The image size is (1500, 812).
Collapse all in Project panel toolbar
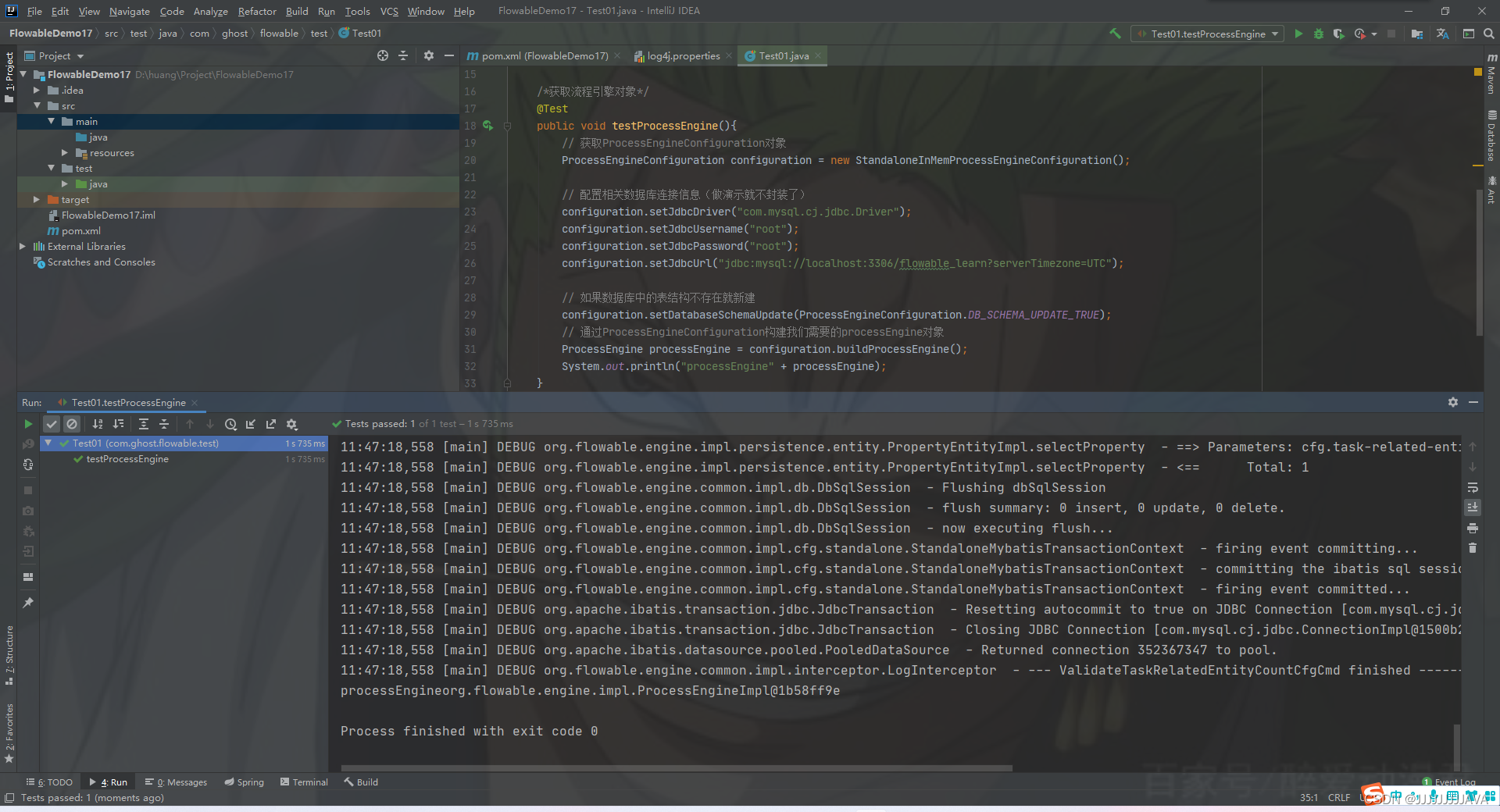point(403,55)
